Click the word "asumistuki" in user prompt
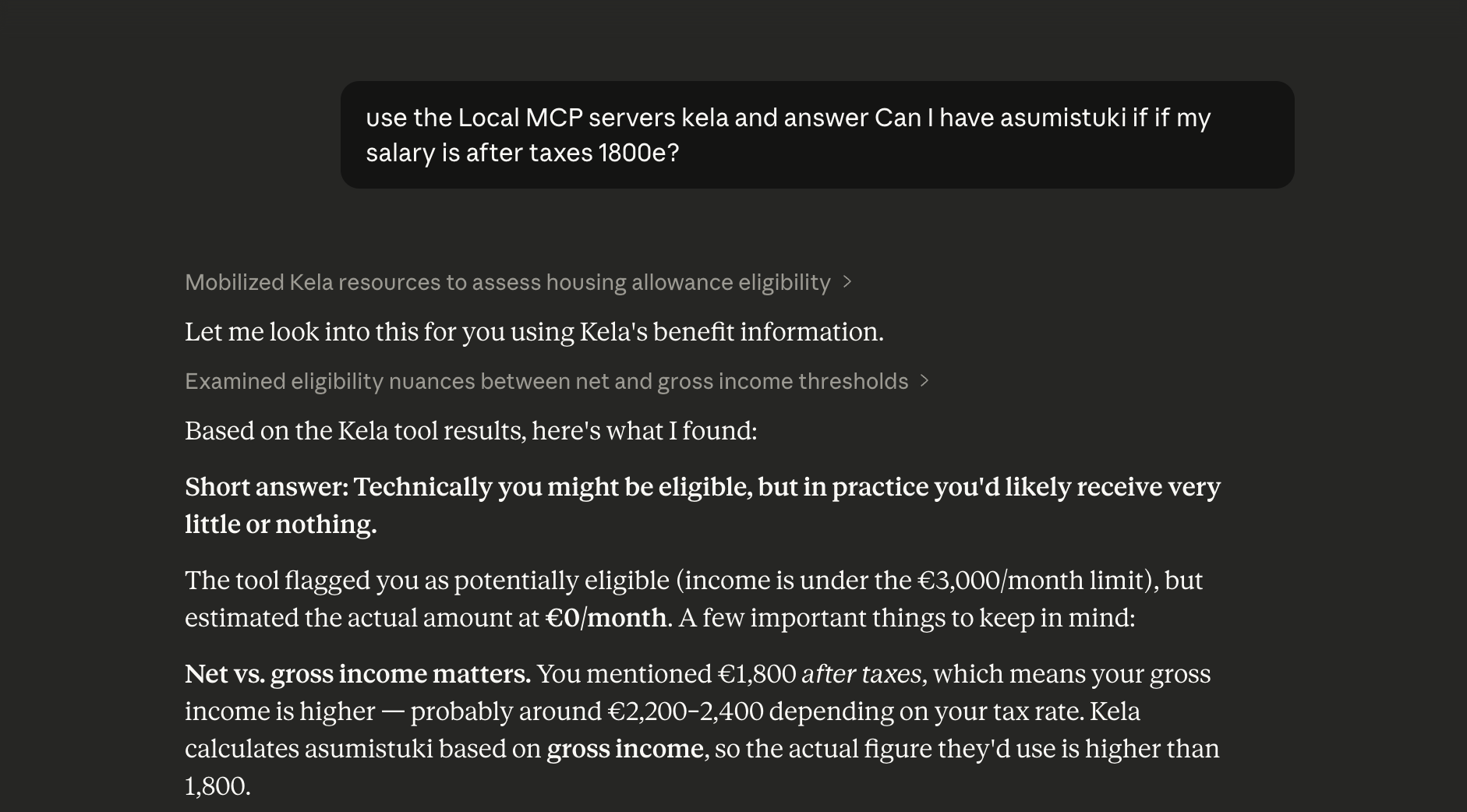The image size is (1467, 812). coord(1062,118)
